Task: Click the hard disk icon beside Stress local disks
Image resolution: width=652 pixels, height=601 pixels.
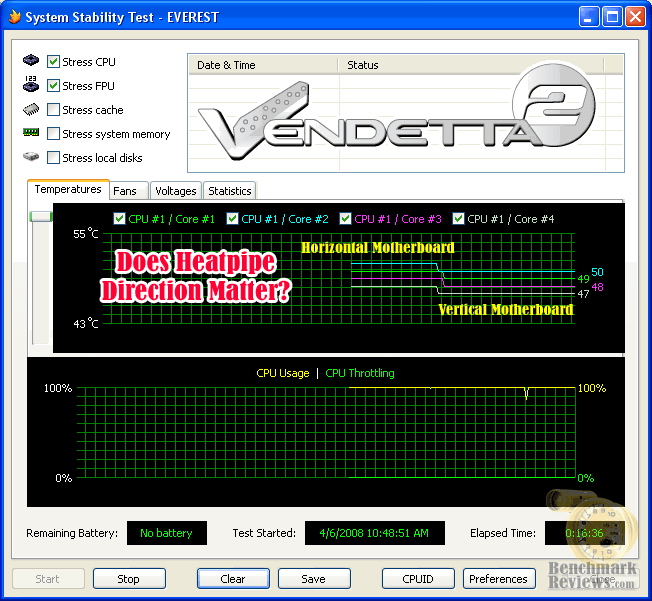Action: 31,157
